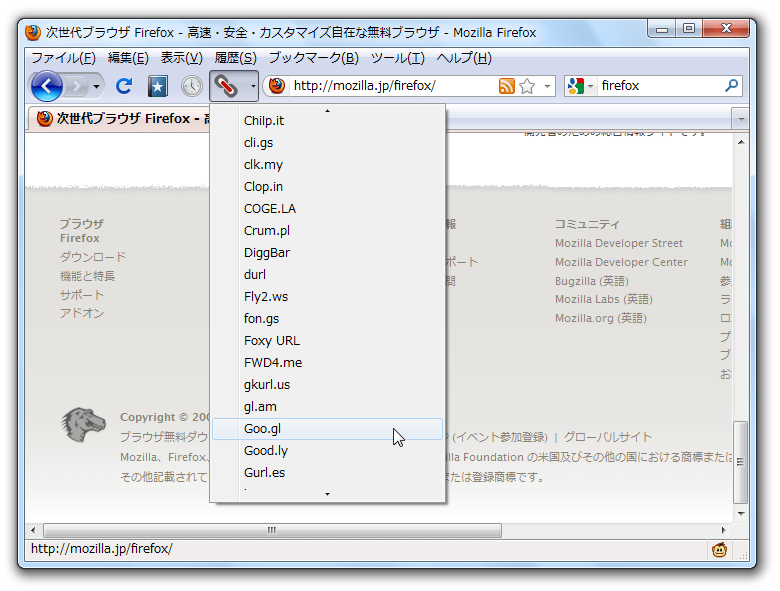Click the vertical scrollbar up arrow
Viewport: 780px width, 591px height.
coord(741,142)
